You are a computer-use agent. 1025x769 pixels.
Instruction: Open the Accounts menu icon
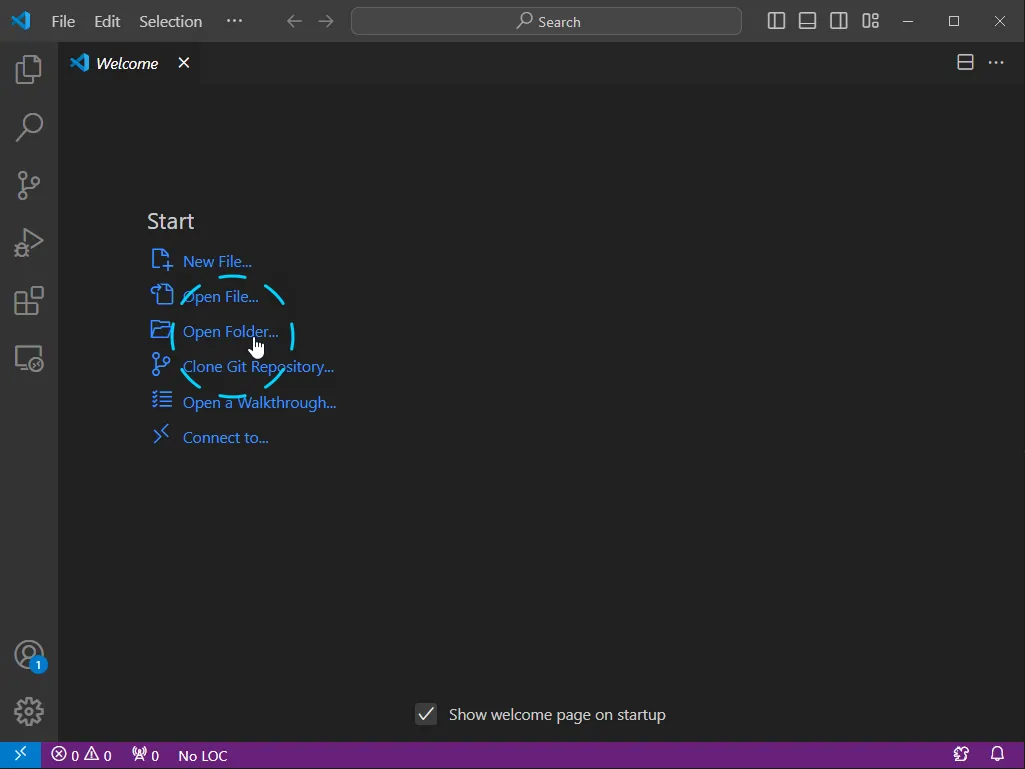pos(29,655)
